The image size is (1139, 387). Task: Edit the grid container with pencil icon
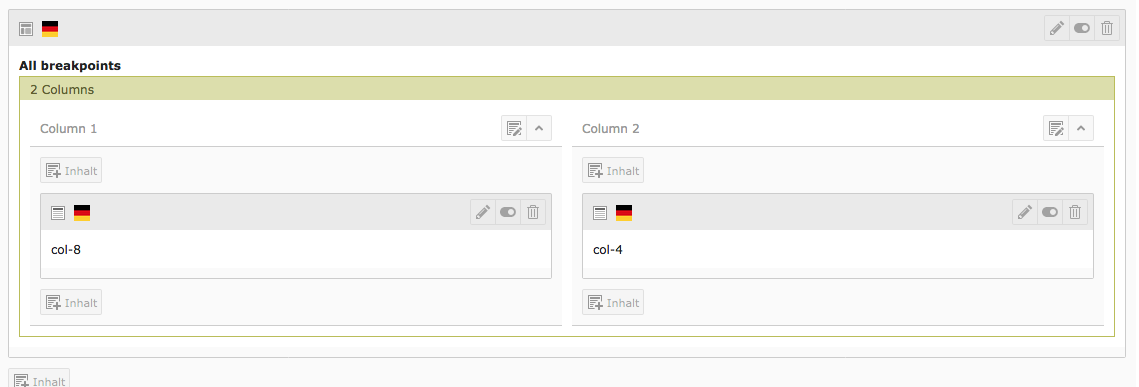click(1057, 28)
